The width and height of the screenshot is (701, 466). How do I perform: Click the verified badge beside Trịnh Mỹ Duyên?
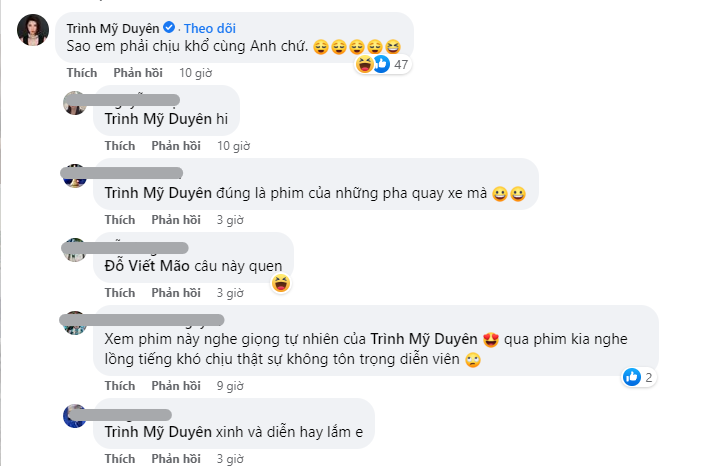(155, 26)
